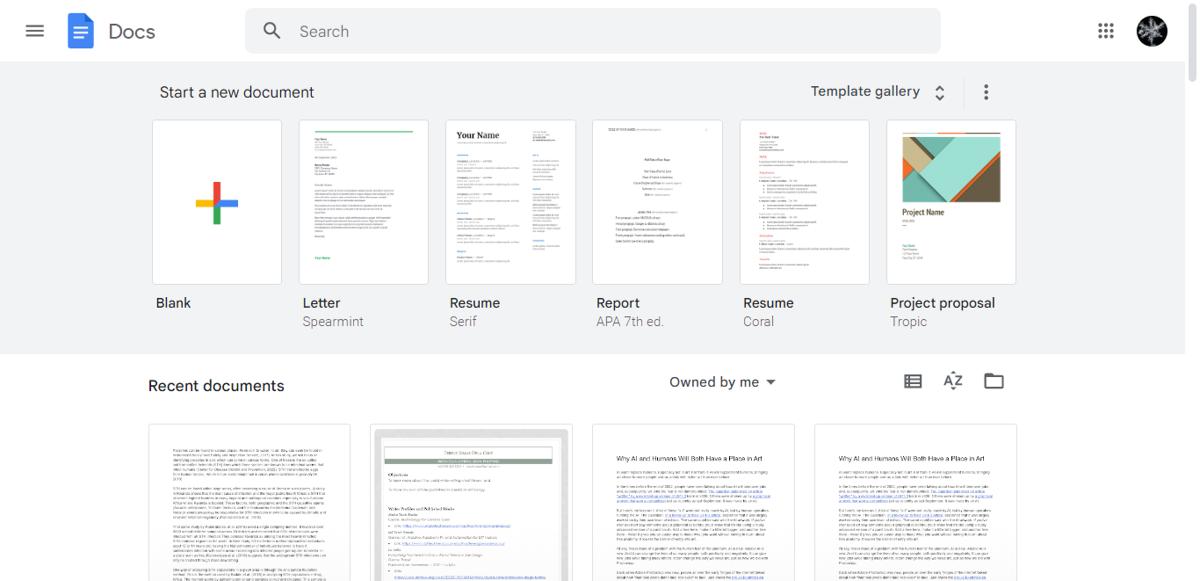1200x581 pixels.
Task: Open the Letter Spearmint template
Action: tap(363, 201)
